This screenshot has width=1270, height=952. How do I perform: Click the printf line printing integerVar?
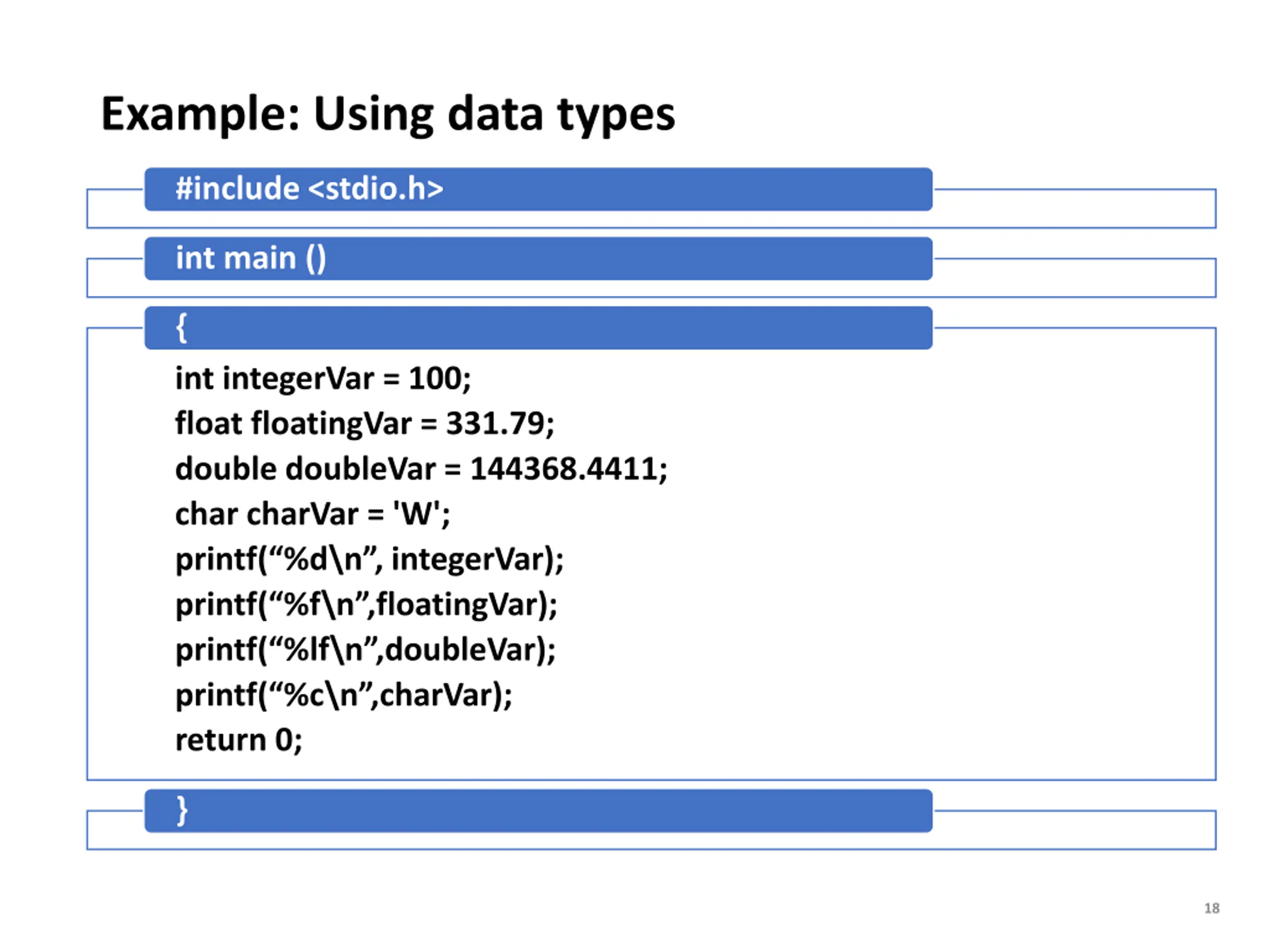(x=370, y=559)
